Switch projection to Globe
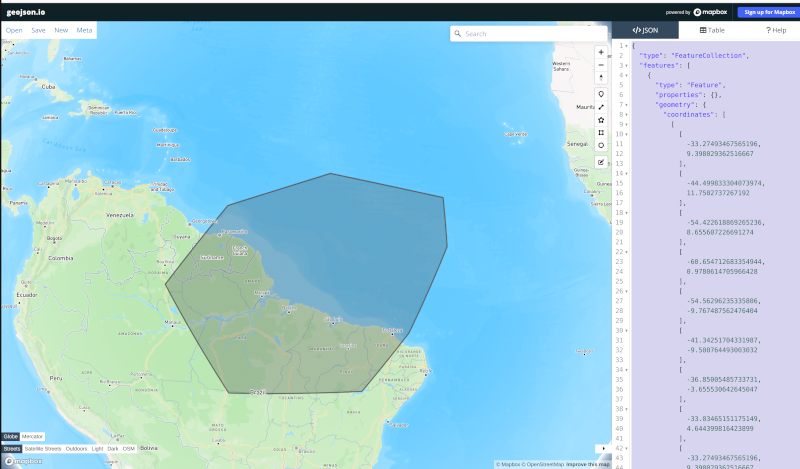 [x=11, y=436]
